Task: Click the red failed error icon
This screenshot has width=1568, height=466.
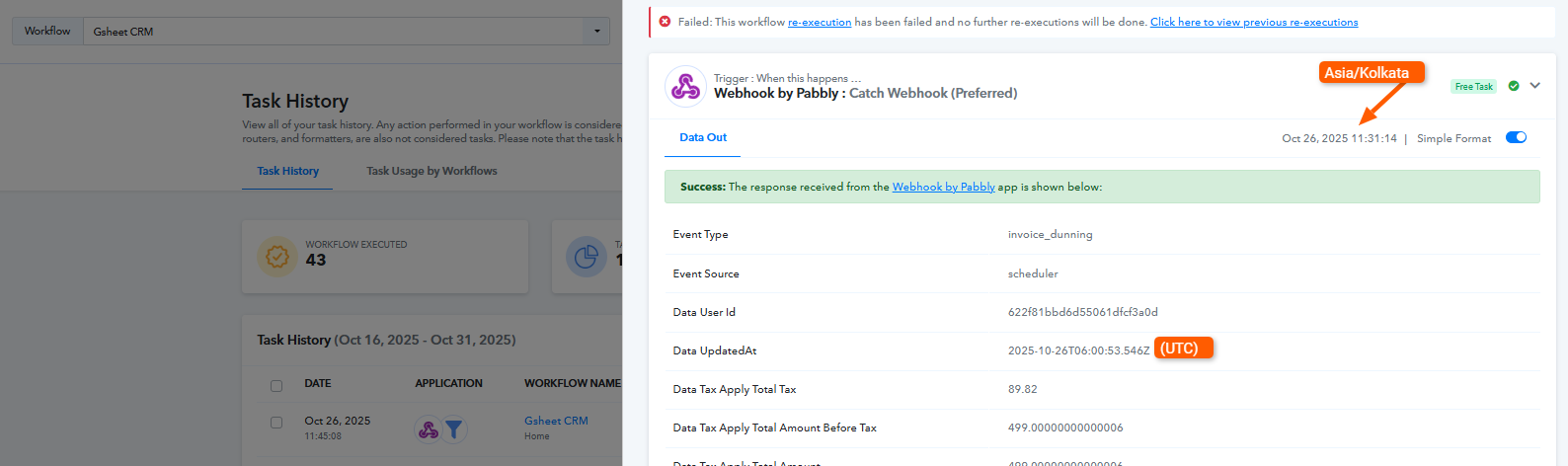Action: [665, 22]
